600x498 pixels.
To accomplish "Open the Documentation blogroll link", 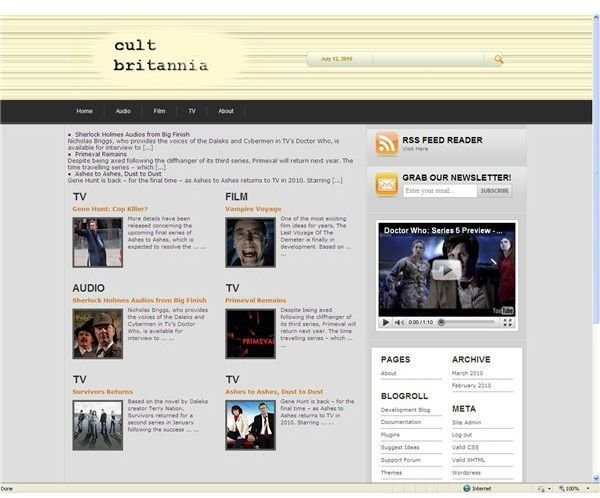I will coord(401,422).
